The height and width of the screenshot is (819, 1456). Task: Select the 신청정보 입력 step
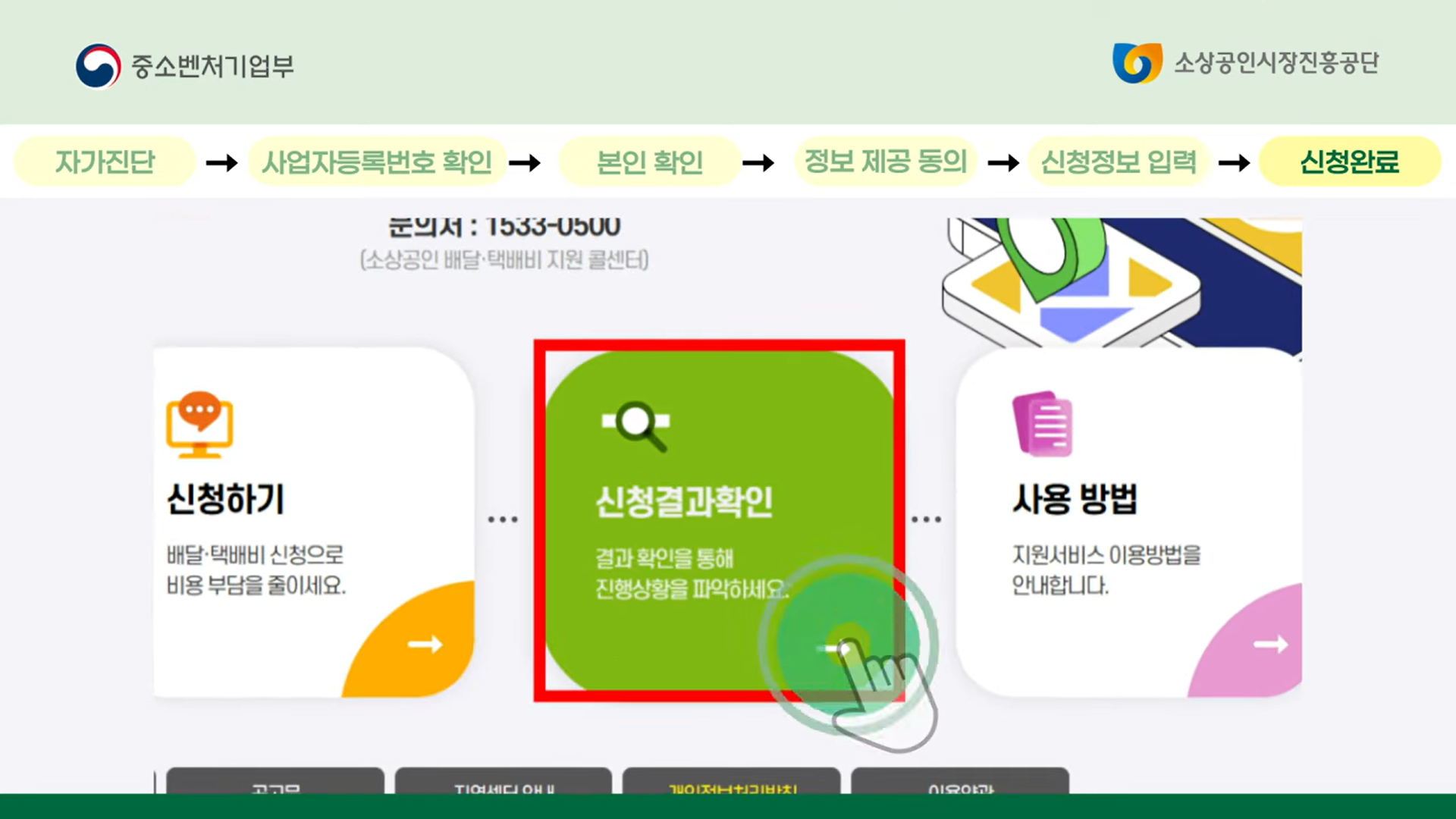point(1118,162)
